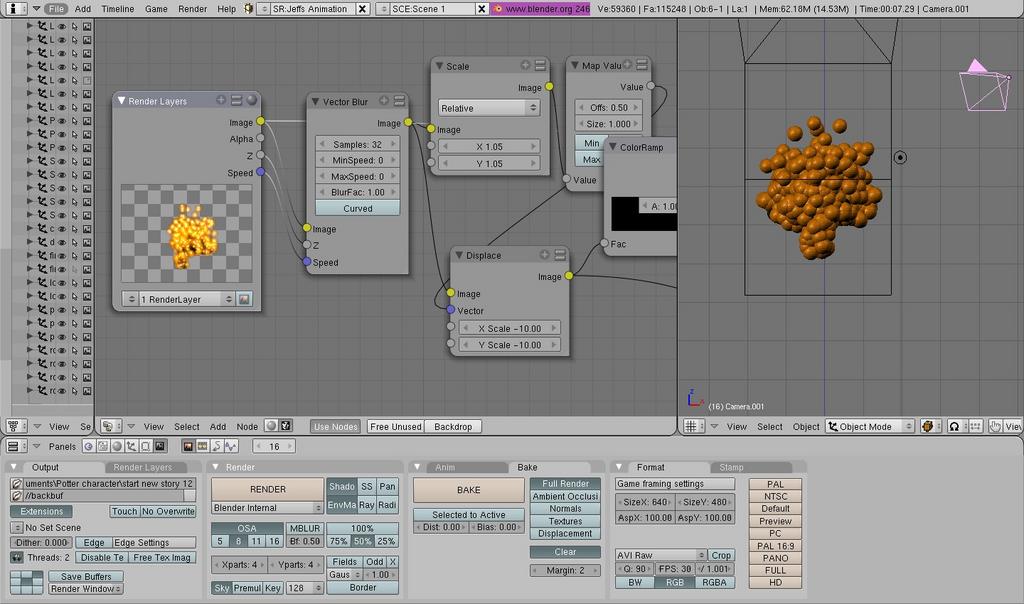The height and width of the screenshot is (604, 1024).
Task: Open the Object Mode dropdown
Action: [x=870, y=426]
